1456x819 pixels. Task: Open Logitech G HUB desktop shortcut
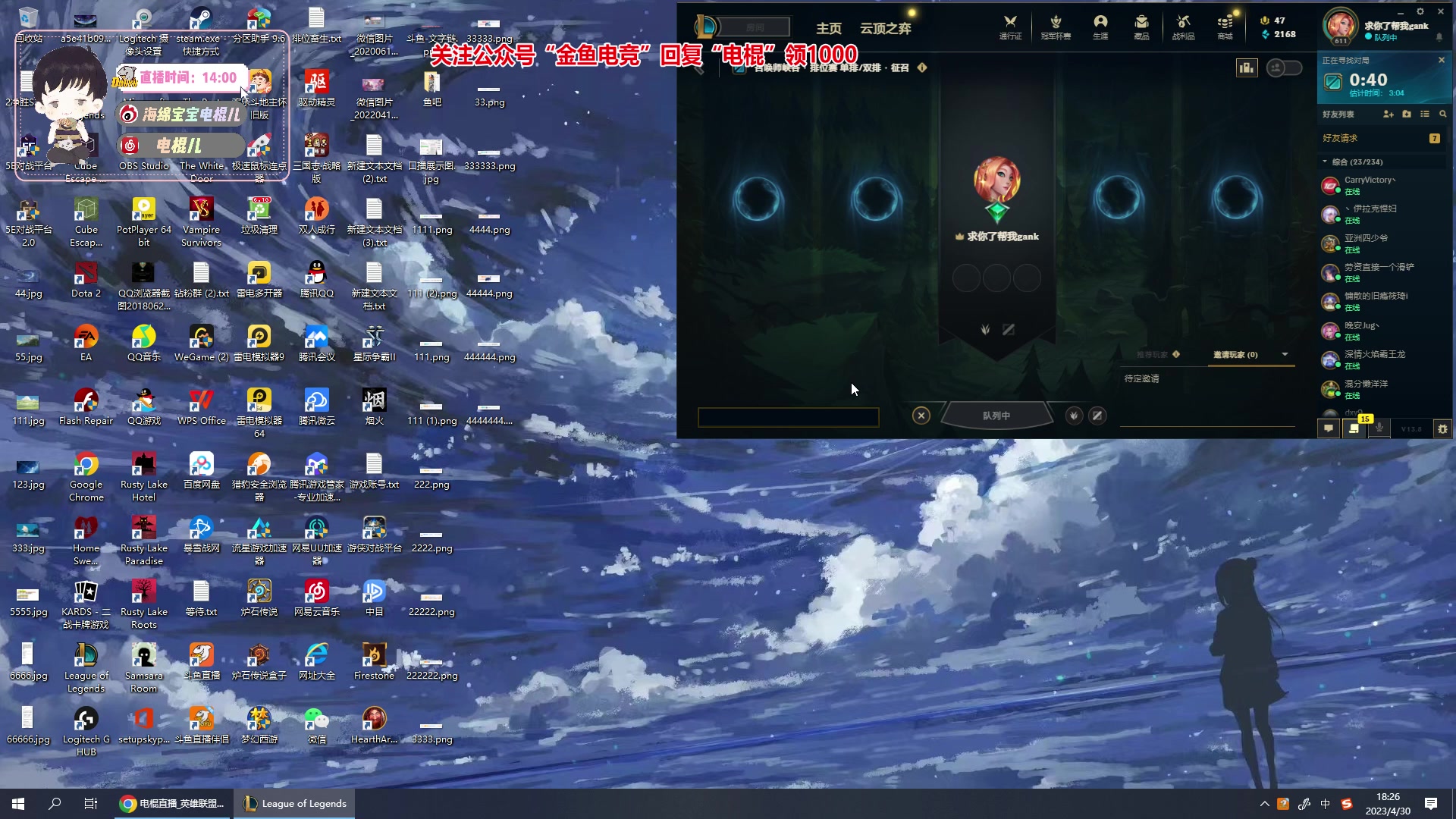click(x=86, y=732)
